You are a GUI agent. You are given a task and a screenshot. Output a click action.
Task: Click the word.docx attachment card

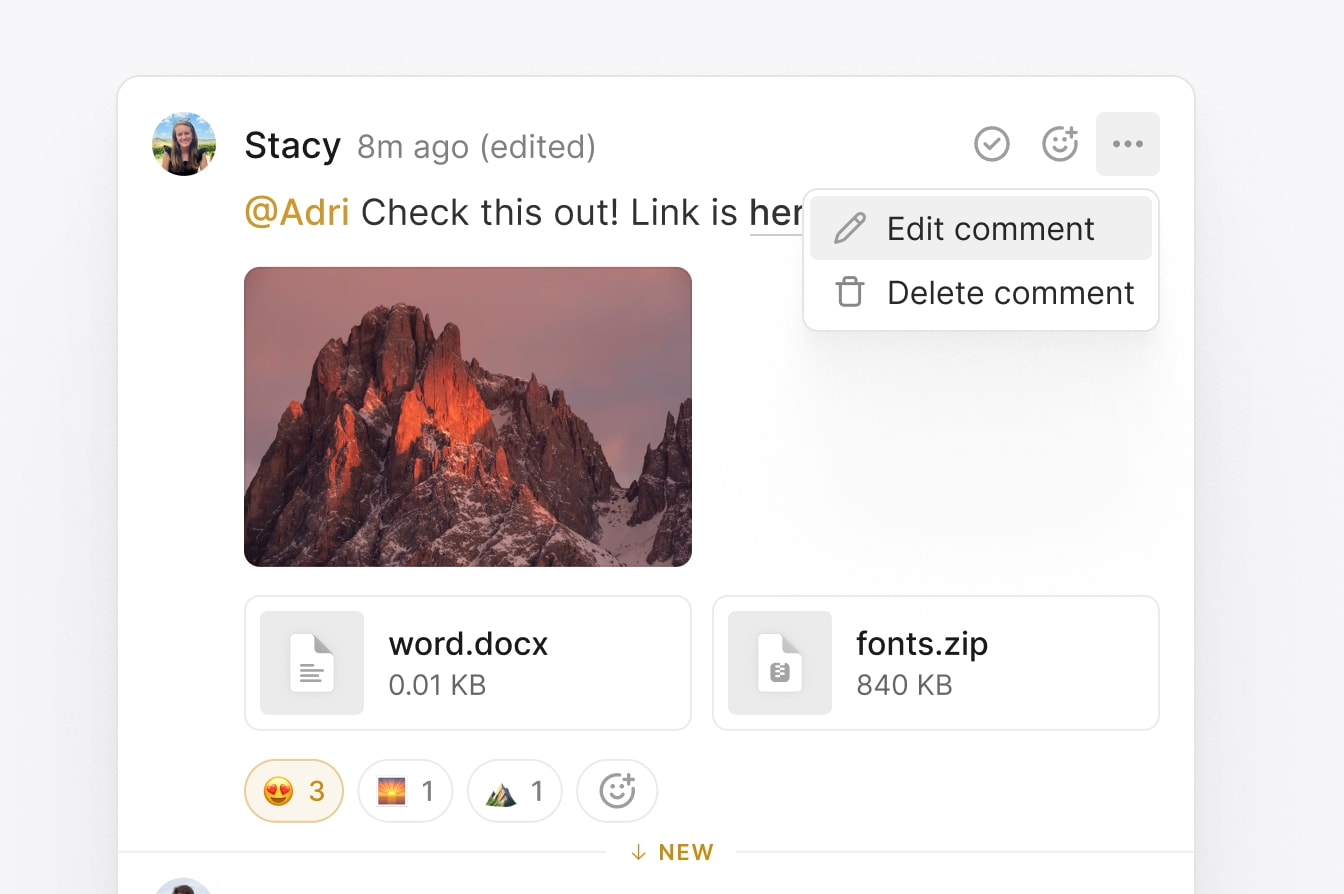467,662
